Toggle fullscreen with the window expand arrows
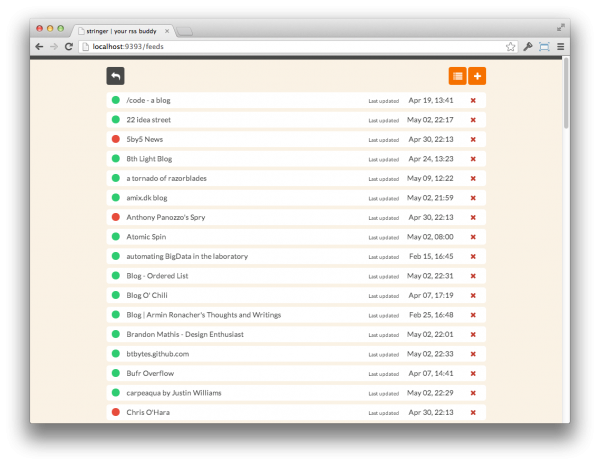This screenshot has width=600, height=465. [x=561, y=28]
